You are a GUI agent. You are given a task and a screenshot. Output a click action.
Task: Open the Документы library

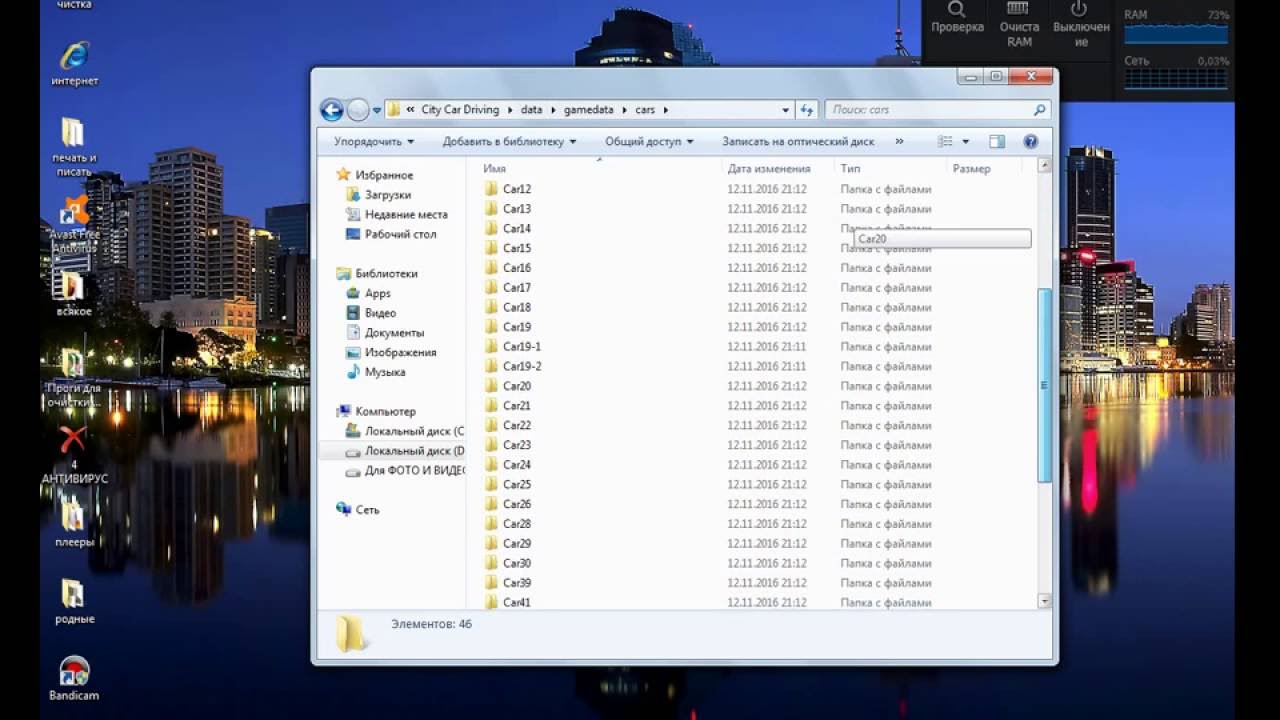(x=394, y=333)
